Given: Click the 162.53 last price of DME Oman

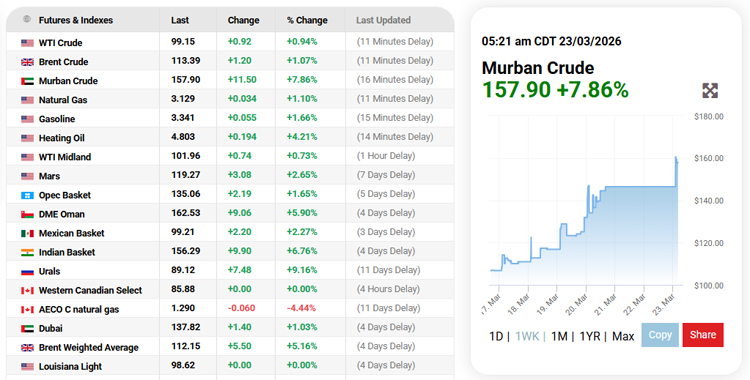Looking at the screenshot, I should pyautogui.click(x=186, y=212).
